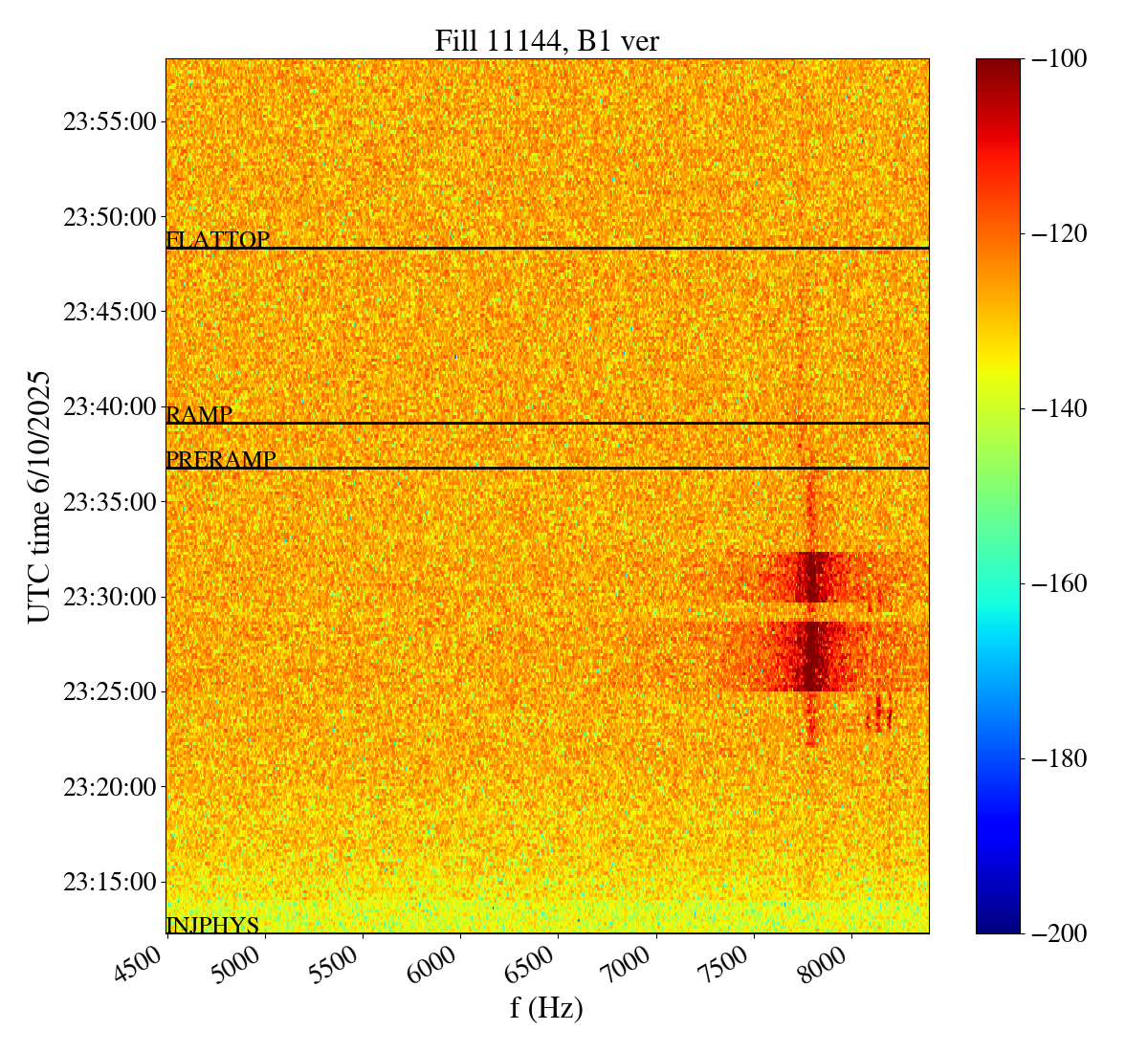Click the RAMP marker label

coord(199,415)
